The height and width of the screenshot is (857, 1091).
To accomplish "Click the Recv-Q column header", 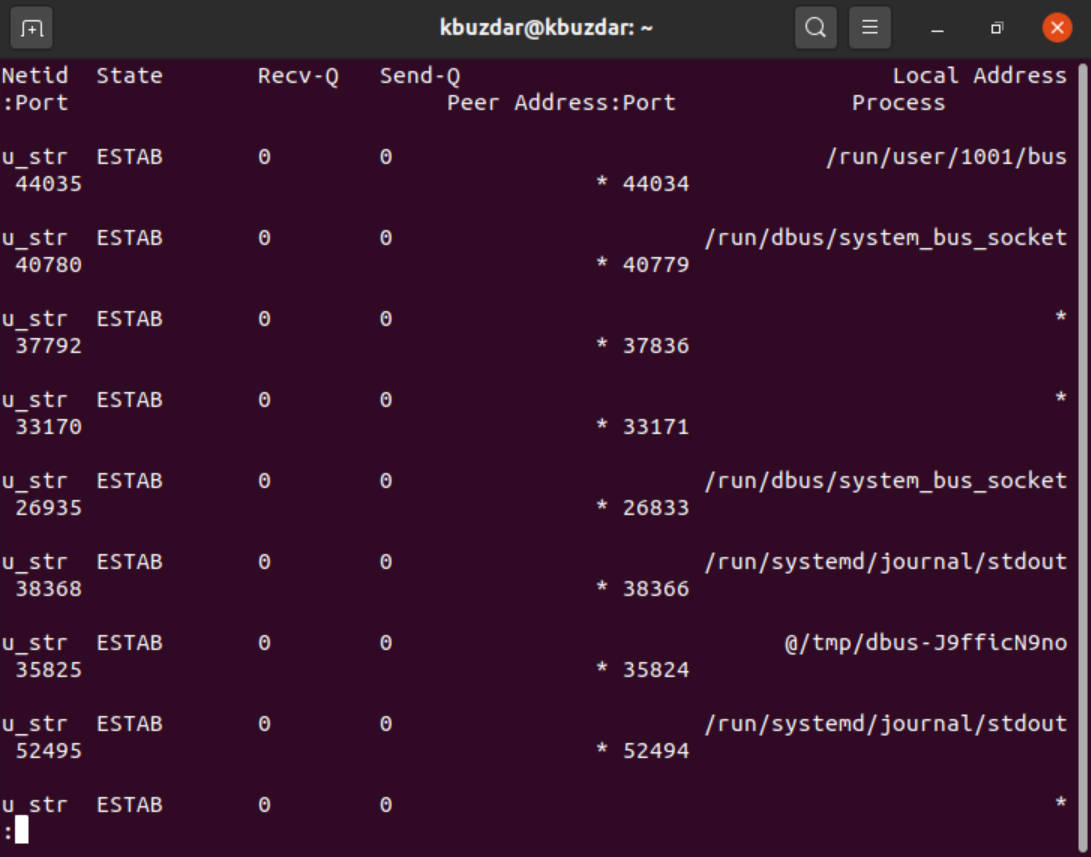I will pyautogui.click(x=298, y=76).
